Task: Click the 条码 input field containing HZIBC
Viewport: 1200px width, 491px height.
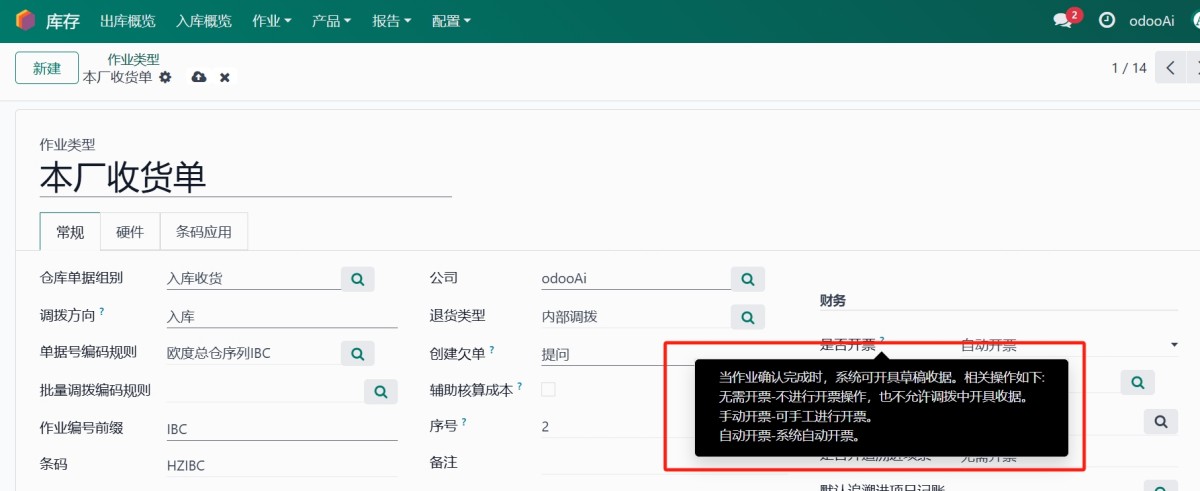Action: (x=280, y=465)
